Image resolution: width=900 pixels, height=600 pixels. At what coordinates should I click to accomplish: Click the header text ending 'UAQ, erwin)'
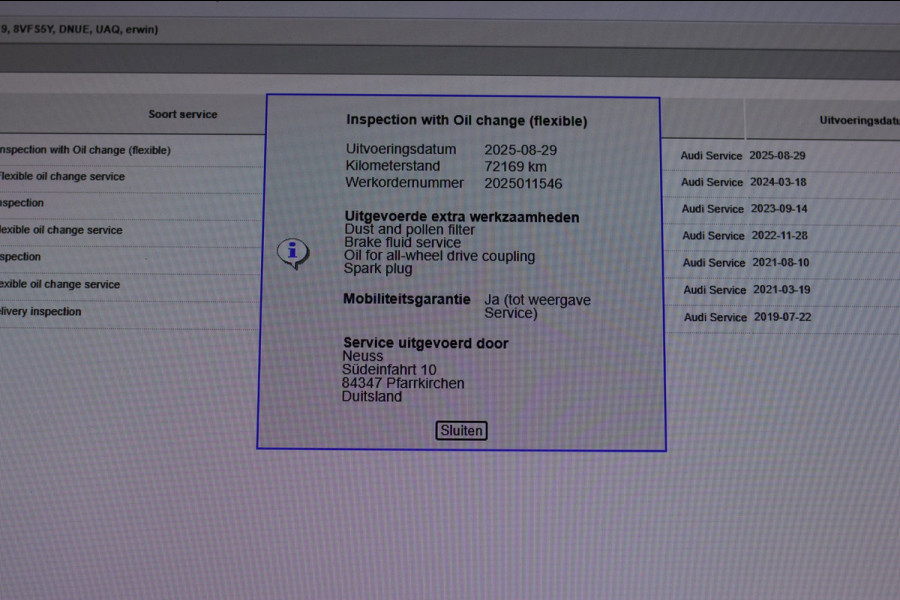[79, 29]
